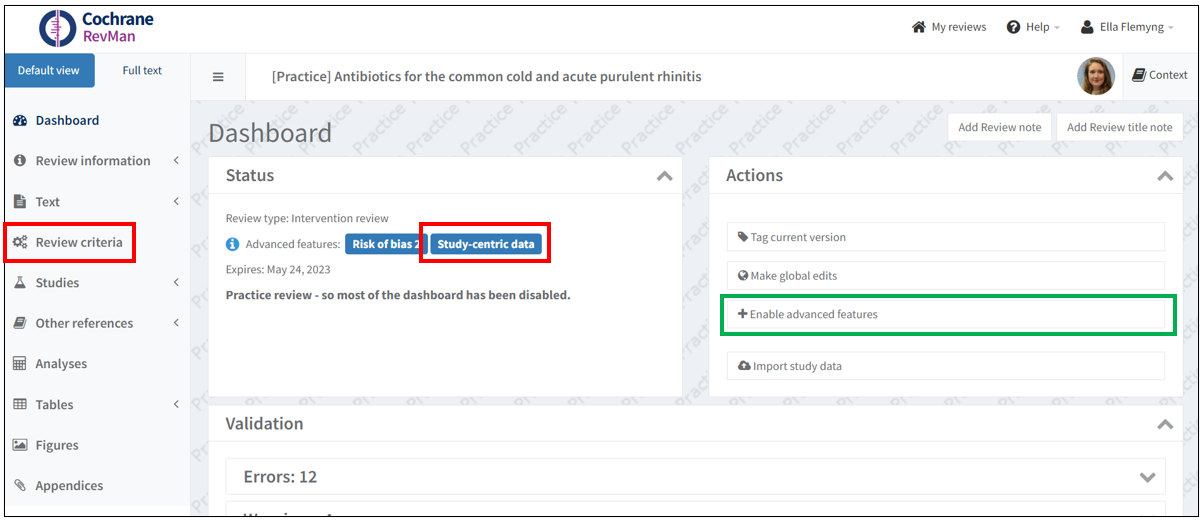Image resolution: width=1204 pixels, height=522 pixels.
Task: Click the hamburger menu icon
Action: 218,77
